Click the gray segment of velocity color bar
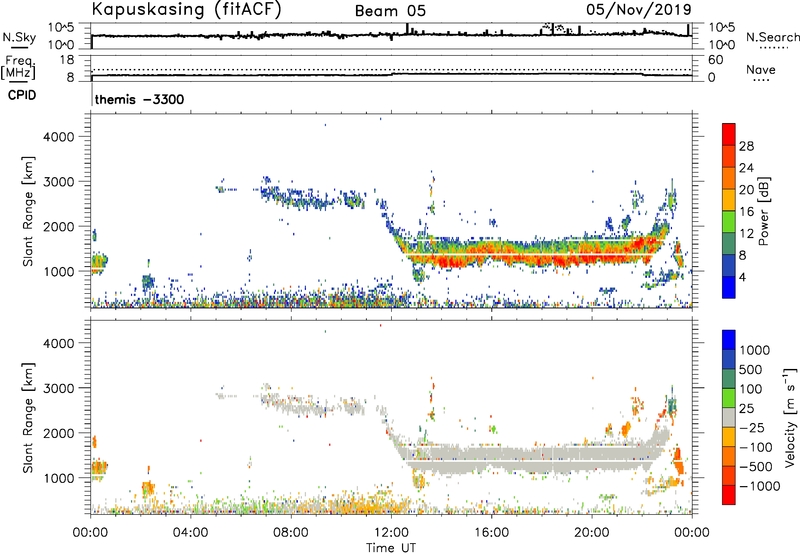 click(729, 418)
